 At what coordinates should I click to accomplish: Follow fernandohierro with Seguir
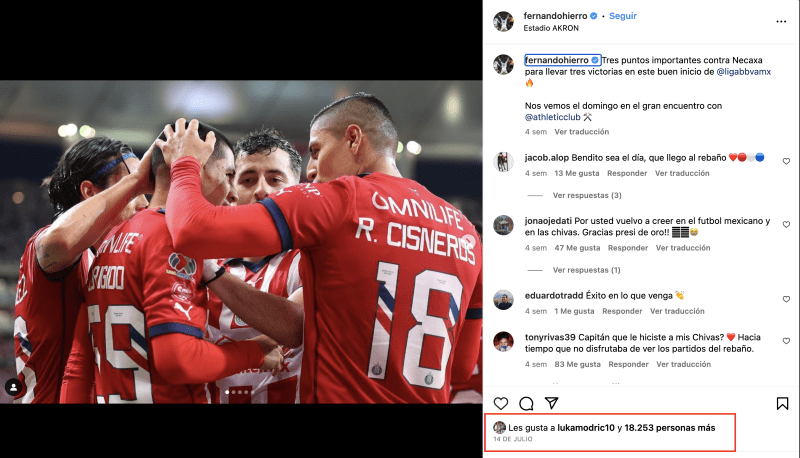coord(622,16)
